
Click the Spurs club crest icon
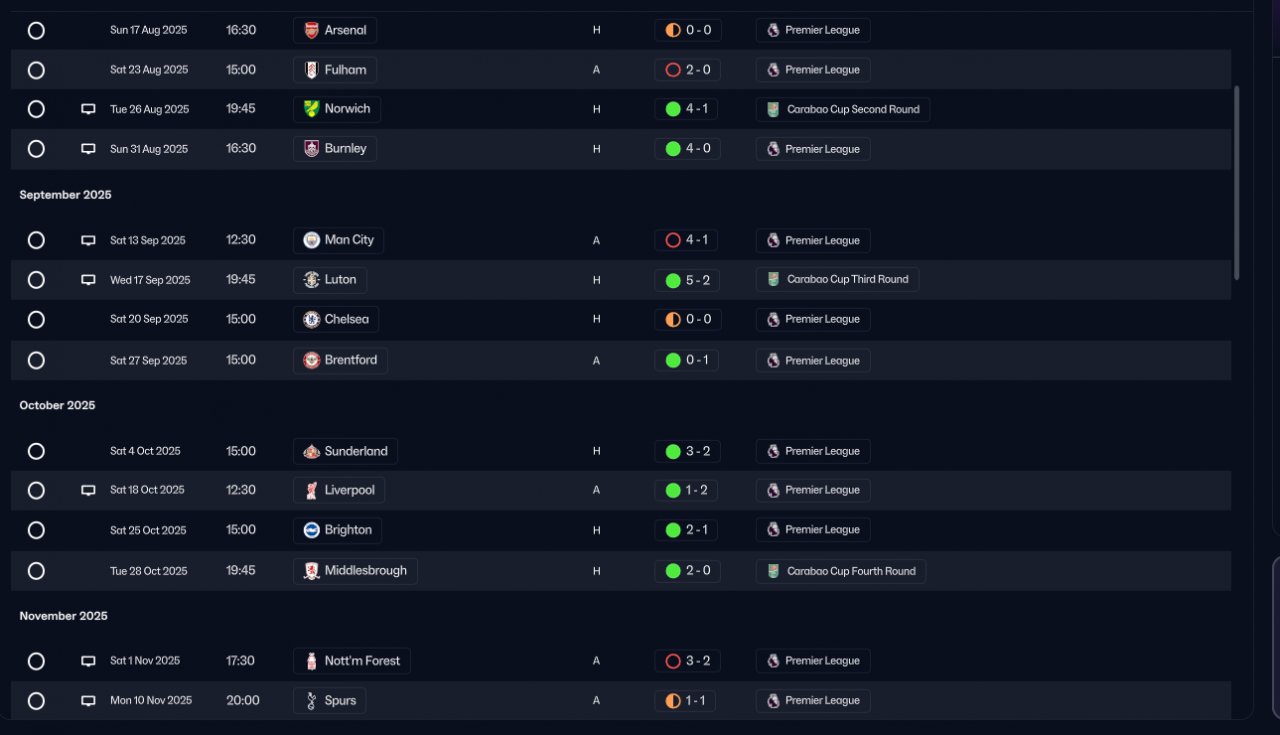(x=312, y=701)
